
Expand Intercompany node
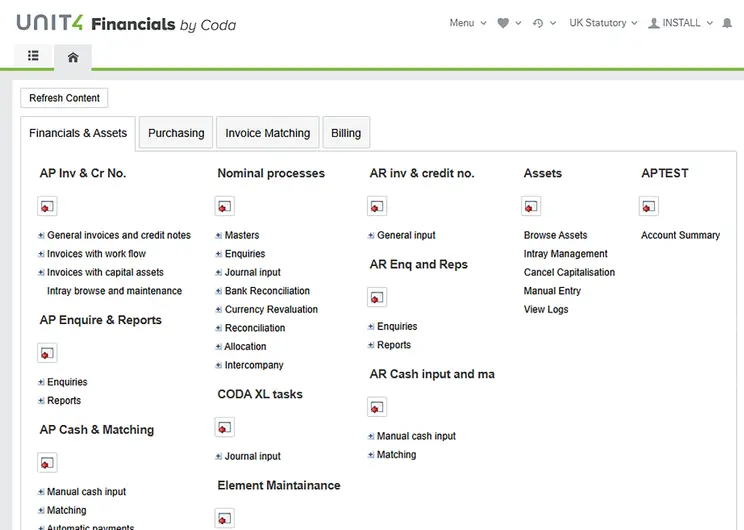pos(219,365)
